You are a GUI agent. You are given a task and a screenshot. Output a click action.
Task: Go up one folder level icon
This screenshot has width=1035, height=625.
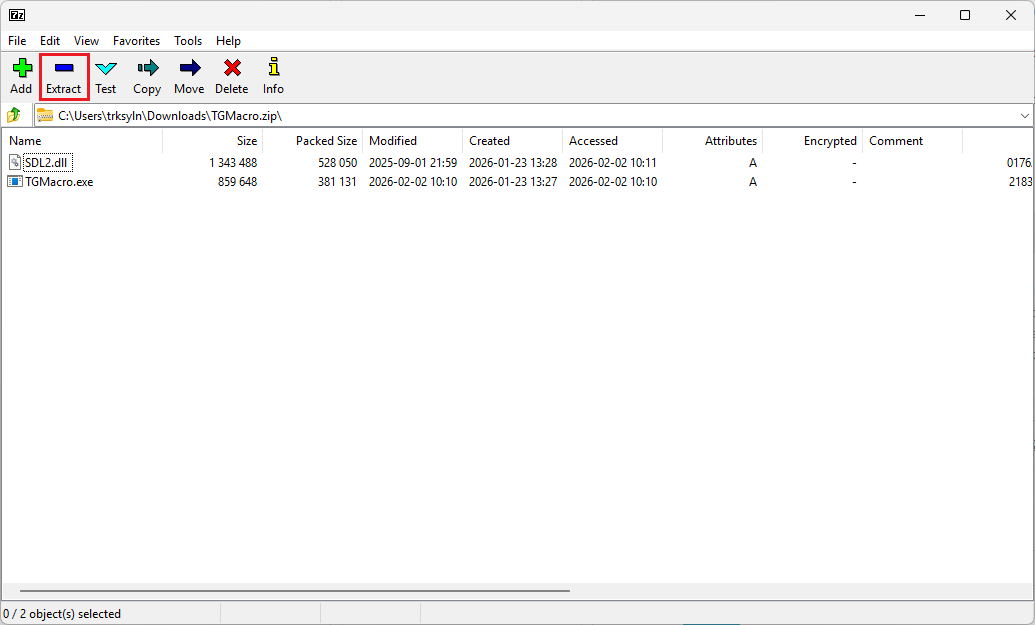tap(15, 115)
